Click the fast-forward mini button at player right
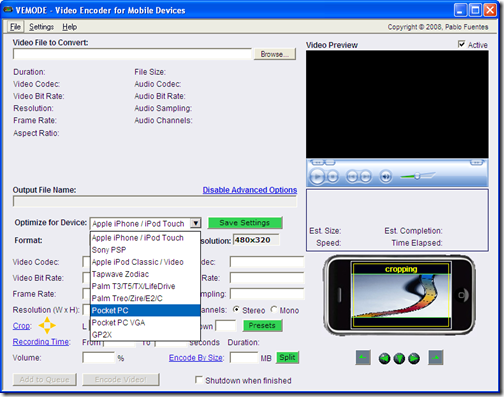The width and height of the screenshot is (504, 397). tap(476, 162)
